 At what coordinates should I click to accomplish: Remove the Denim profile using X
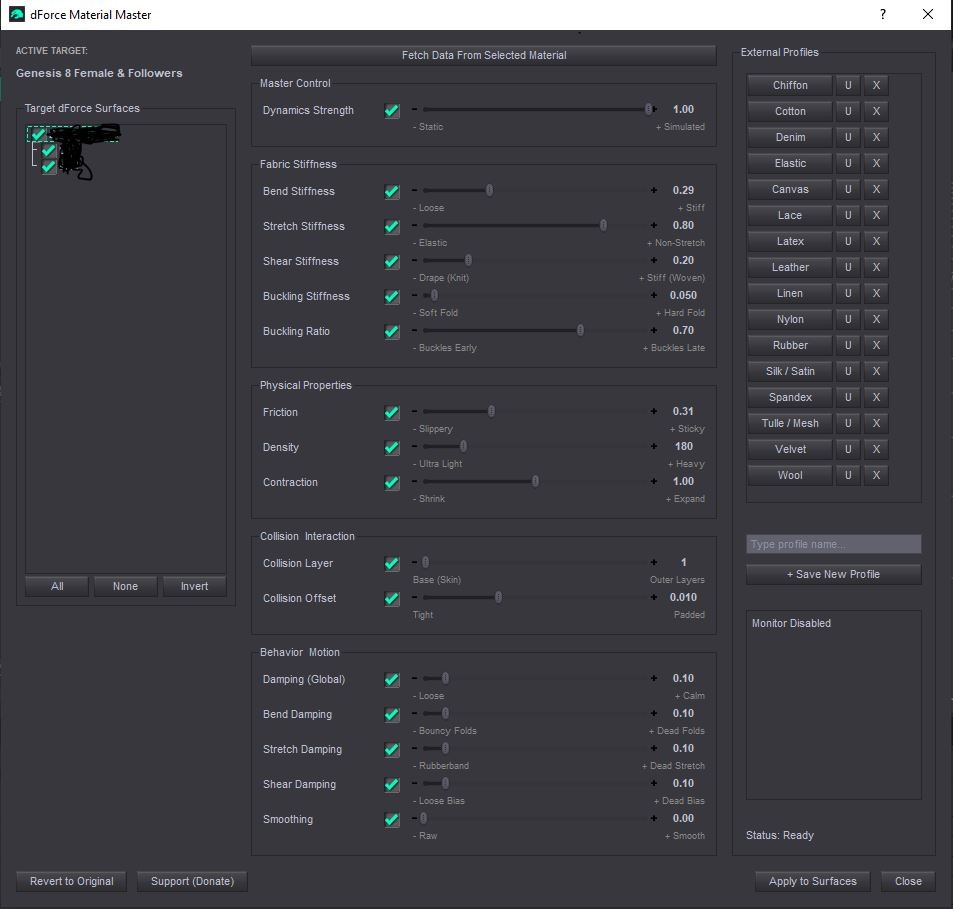(x=876, y=137)
